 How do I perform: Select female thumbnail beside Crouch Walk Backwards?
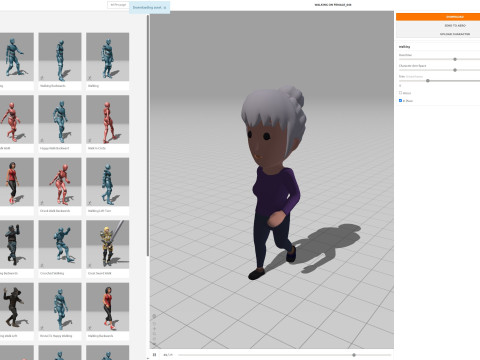click(17, 182)
